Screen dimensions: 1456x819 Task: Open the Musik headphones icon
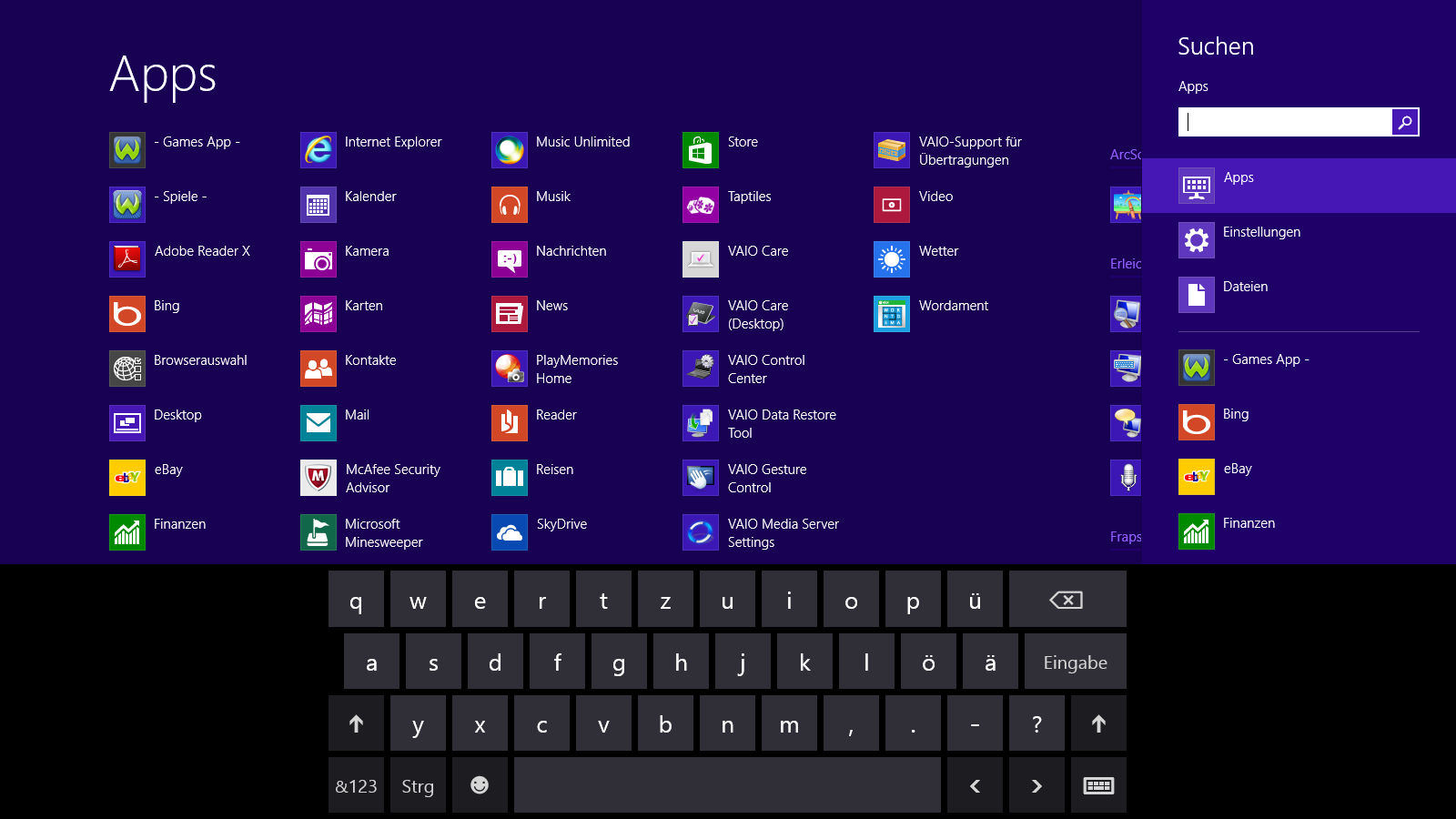point(510,205)
